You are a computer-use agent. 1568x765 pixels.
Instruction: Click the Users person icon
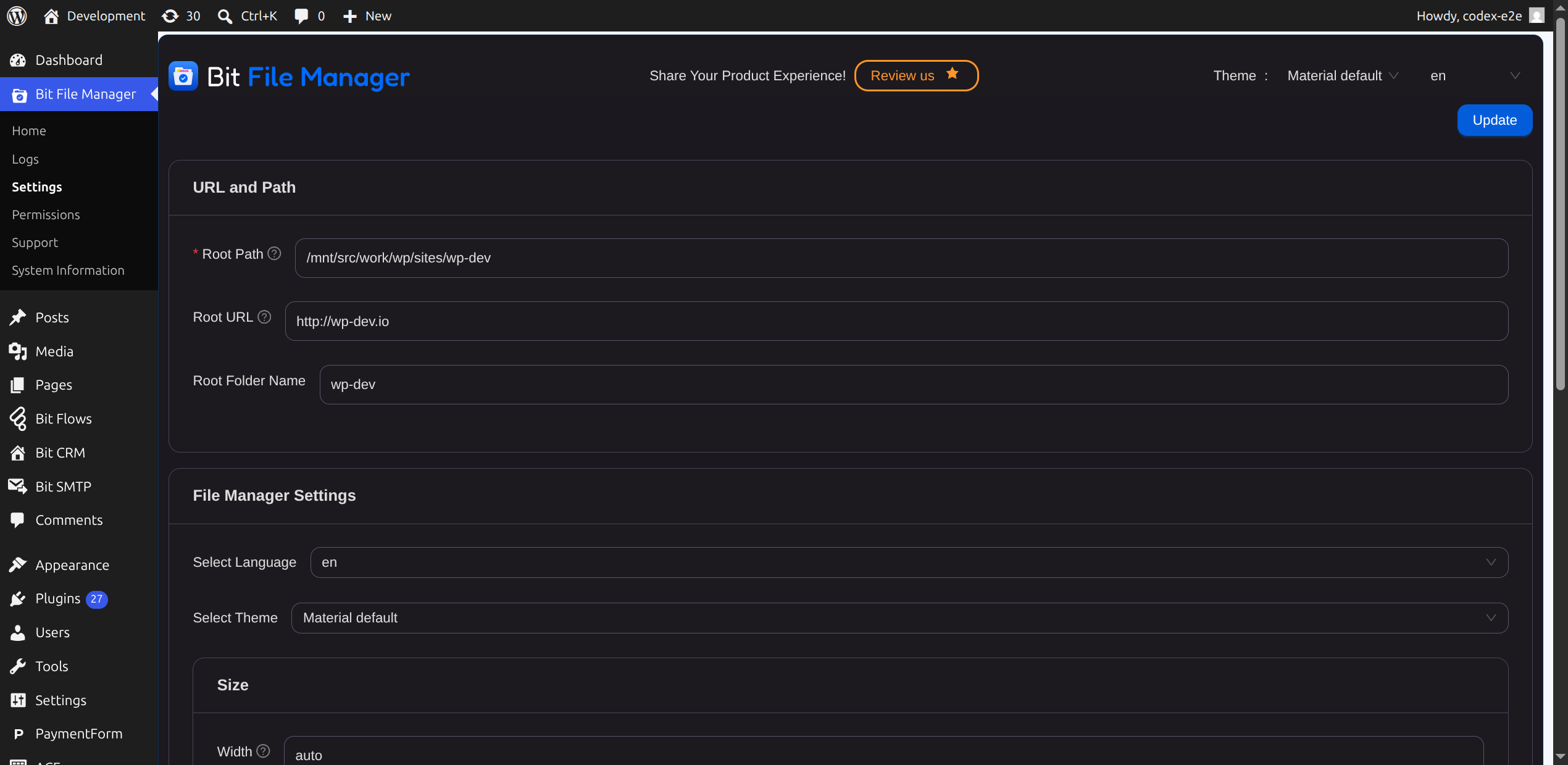pyautogui.click(x=18, y=632)
